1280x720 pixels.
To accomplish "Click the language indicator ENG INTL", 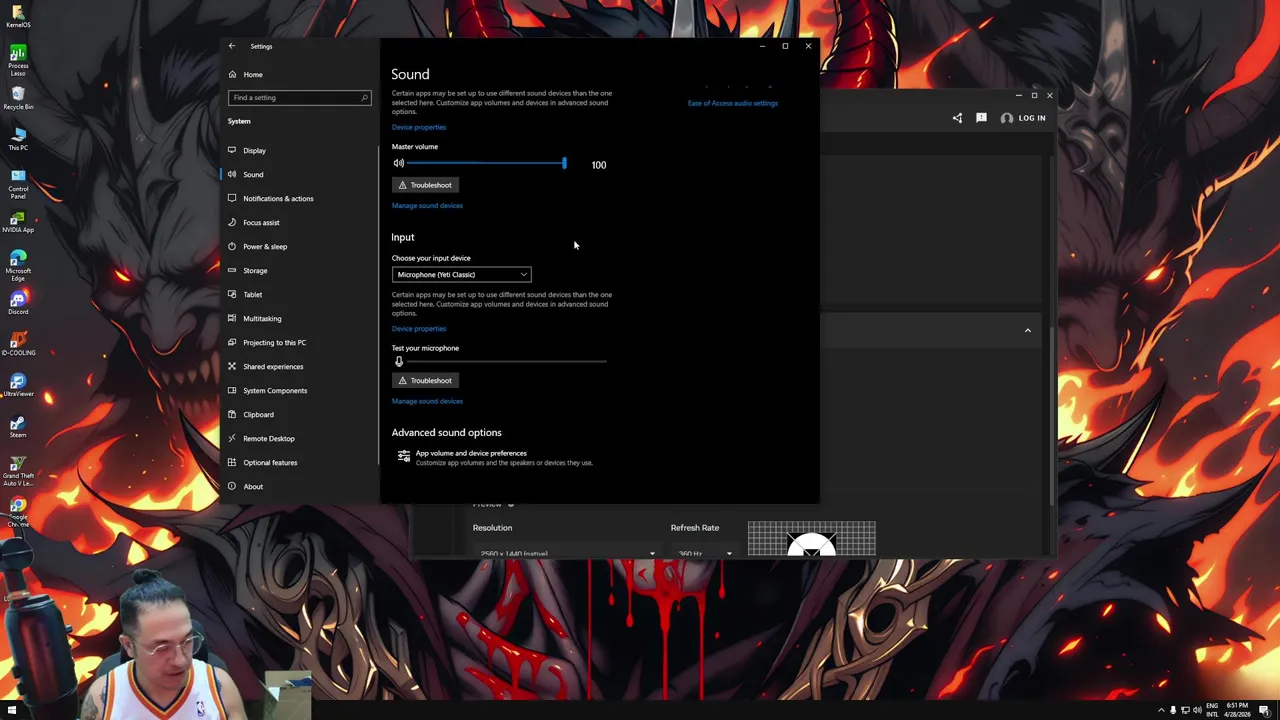I will [1213, 710].
